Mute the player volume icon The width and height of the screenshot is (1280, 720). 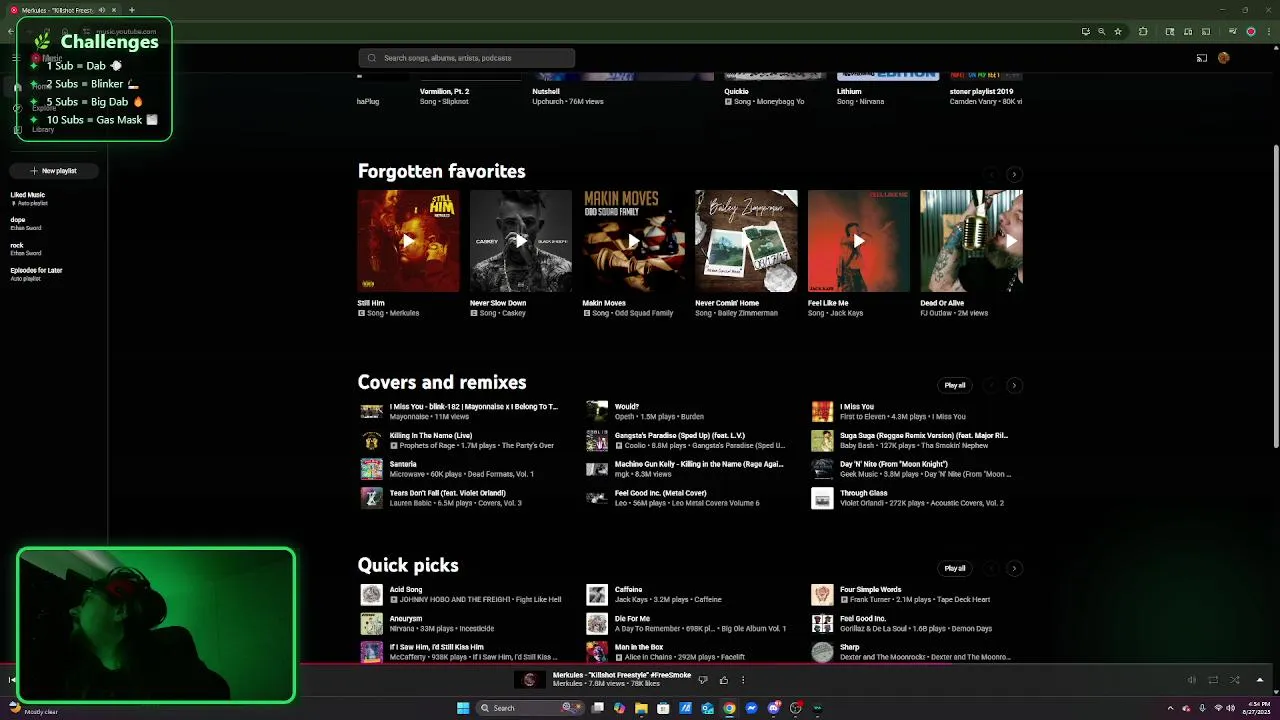click(1191, 680)
